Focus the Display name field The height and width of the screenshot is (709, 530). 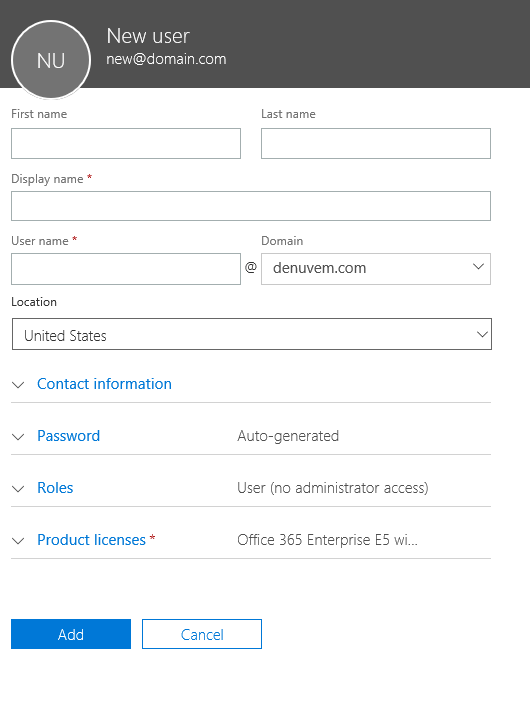pyautogui.click(x=251, y=206)
